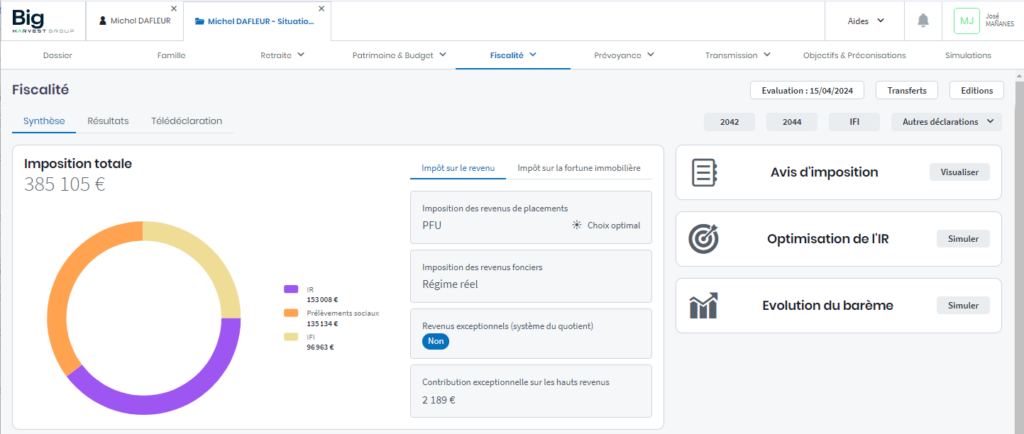
Task: Expand the Autres déclarations dropdown
Action: [x=946, y=122]
